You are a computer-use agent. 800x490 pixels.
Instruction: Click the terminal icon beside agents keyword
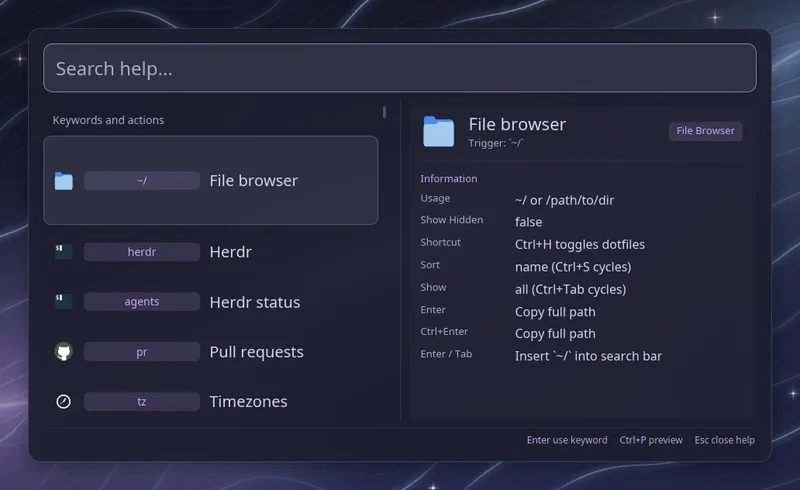(x=64, y=302)
